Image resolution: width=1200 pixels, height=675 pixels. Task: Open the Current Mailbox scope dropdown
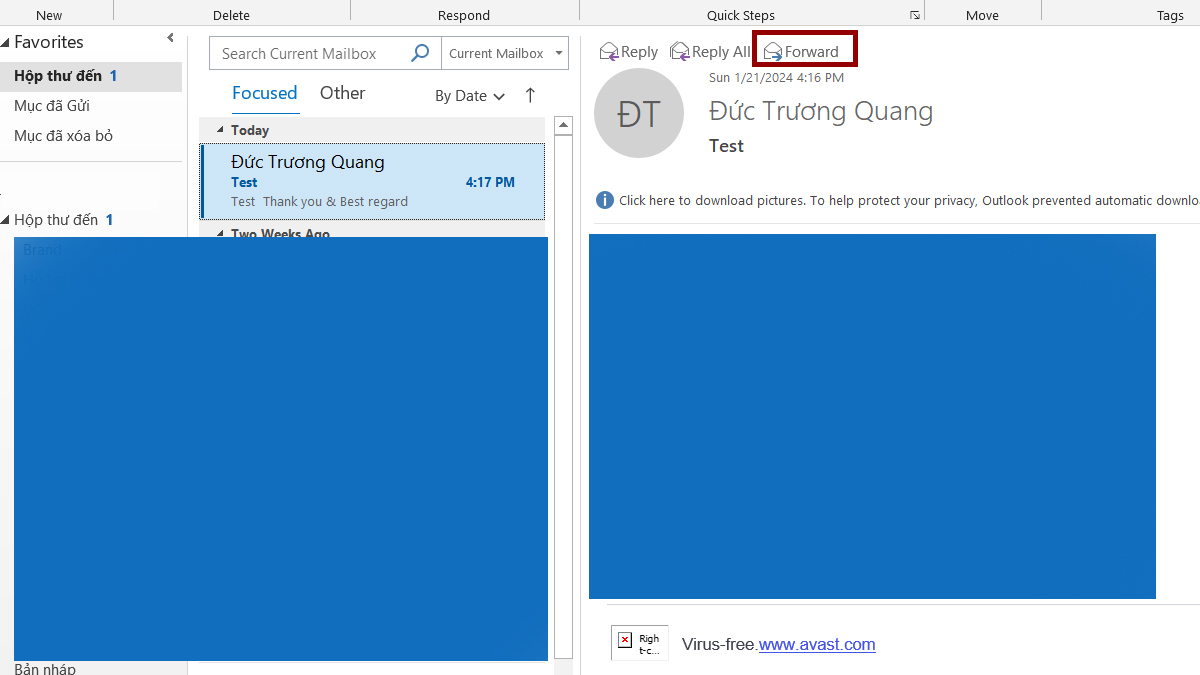click(505, 54)
